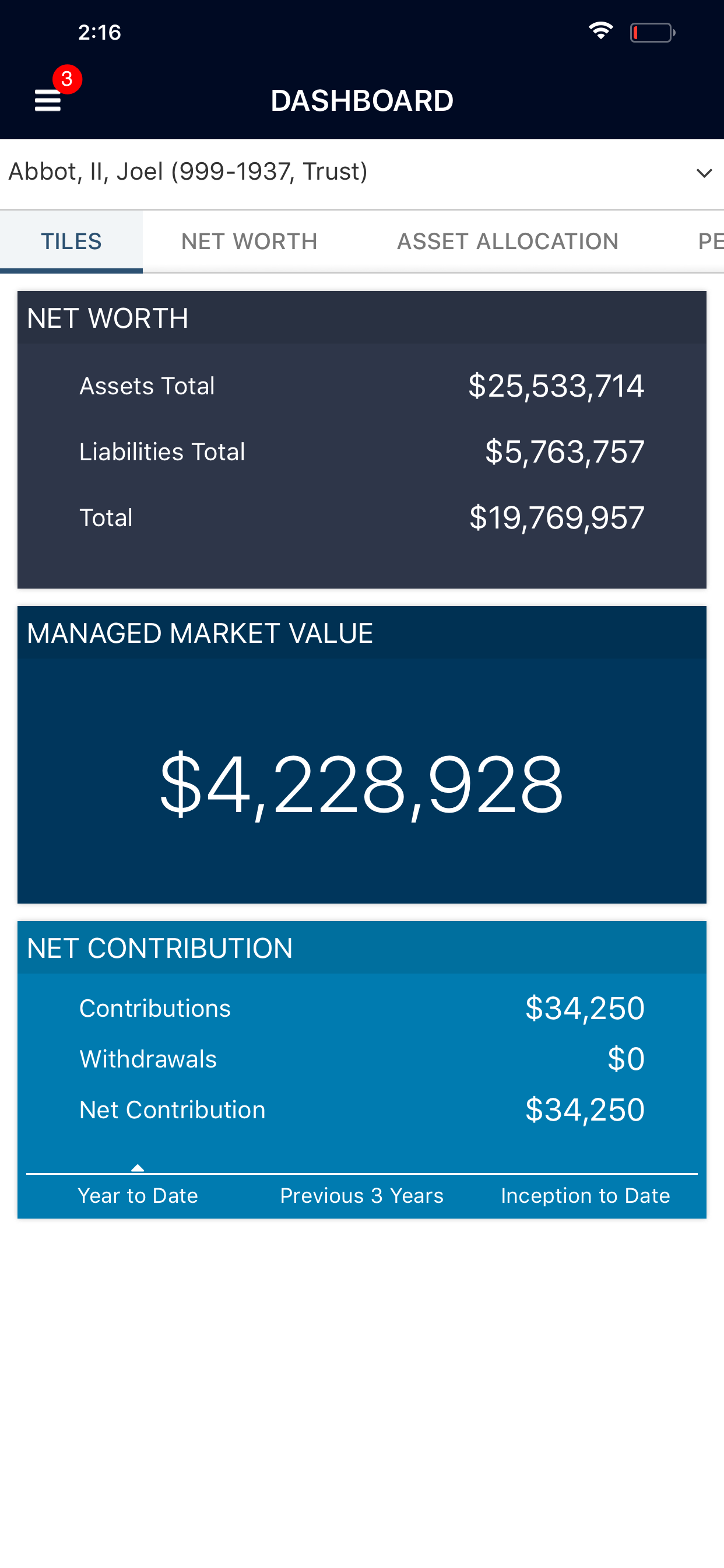Tap the clock showing 2:16
The image size is (724, 1568).
click(99, 33)
